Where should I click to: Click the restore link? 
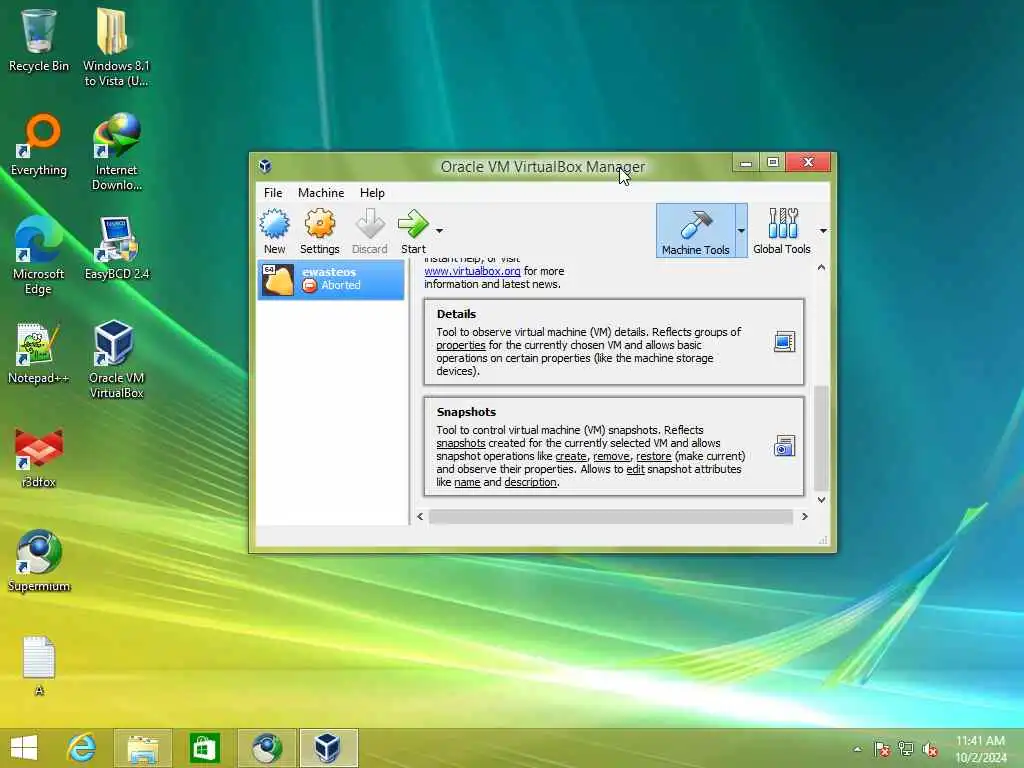[654, 456]
